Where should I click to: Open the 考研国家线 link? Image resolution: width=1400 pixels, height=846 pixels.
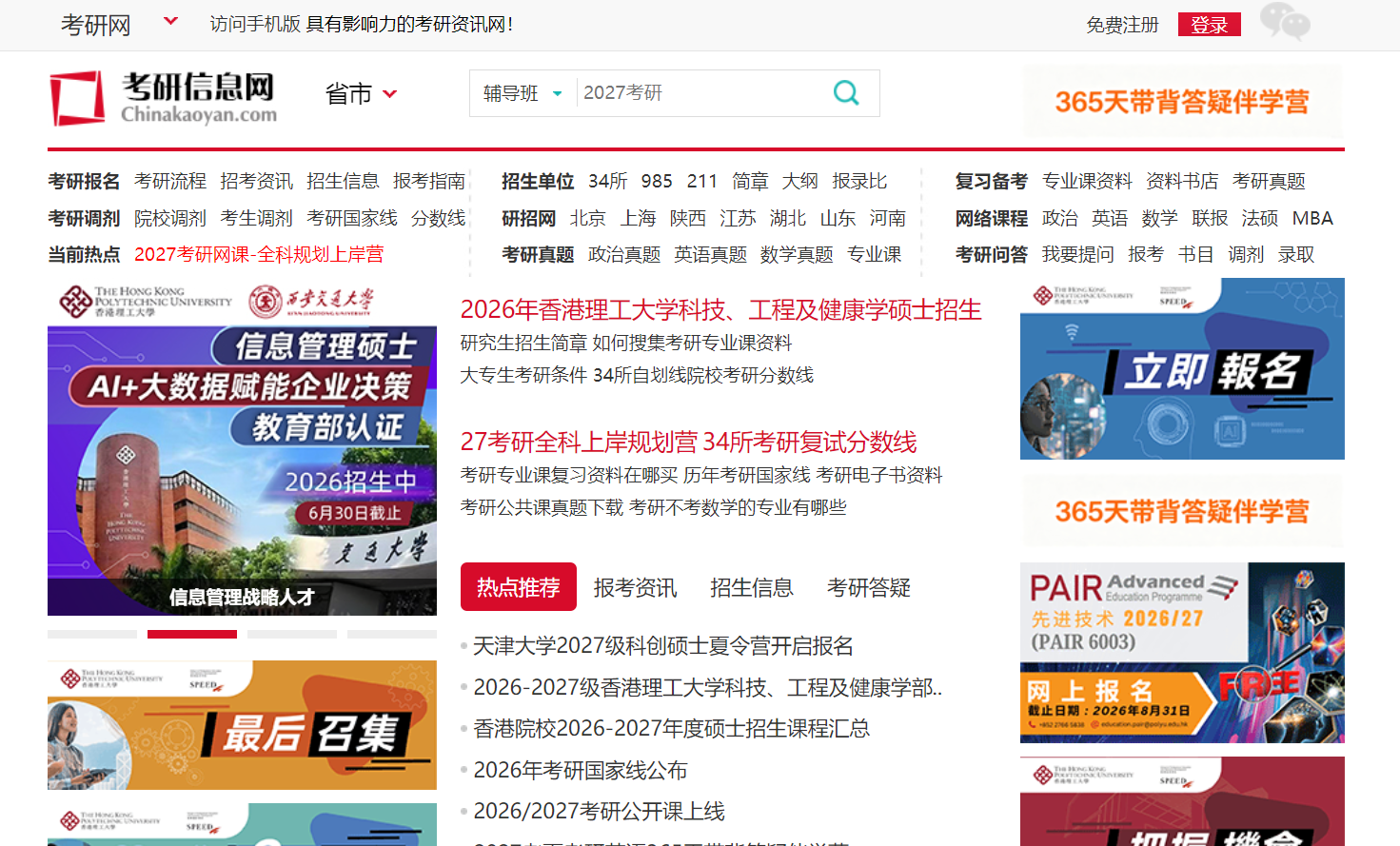(352, 218)
